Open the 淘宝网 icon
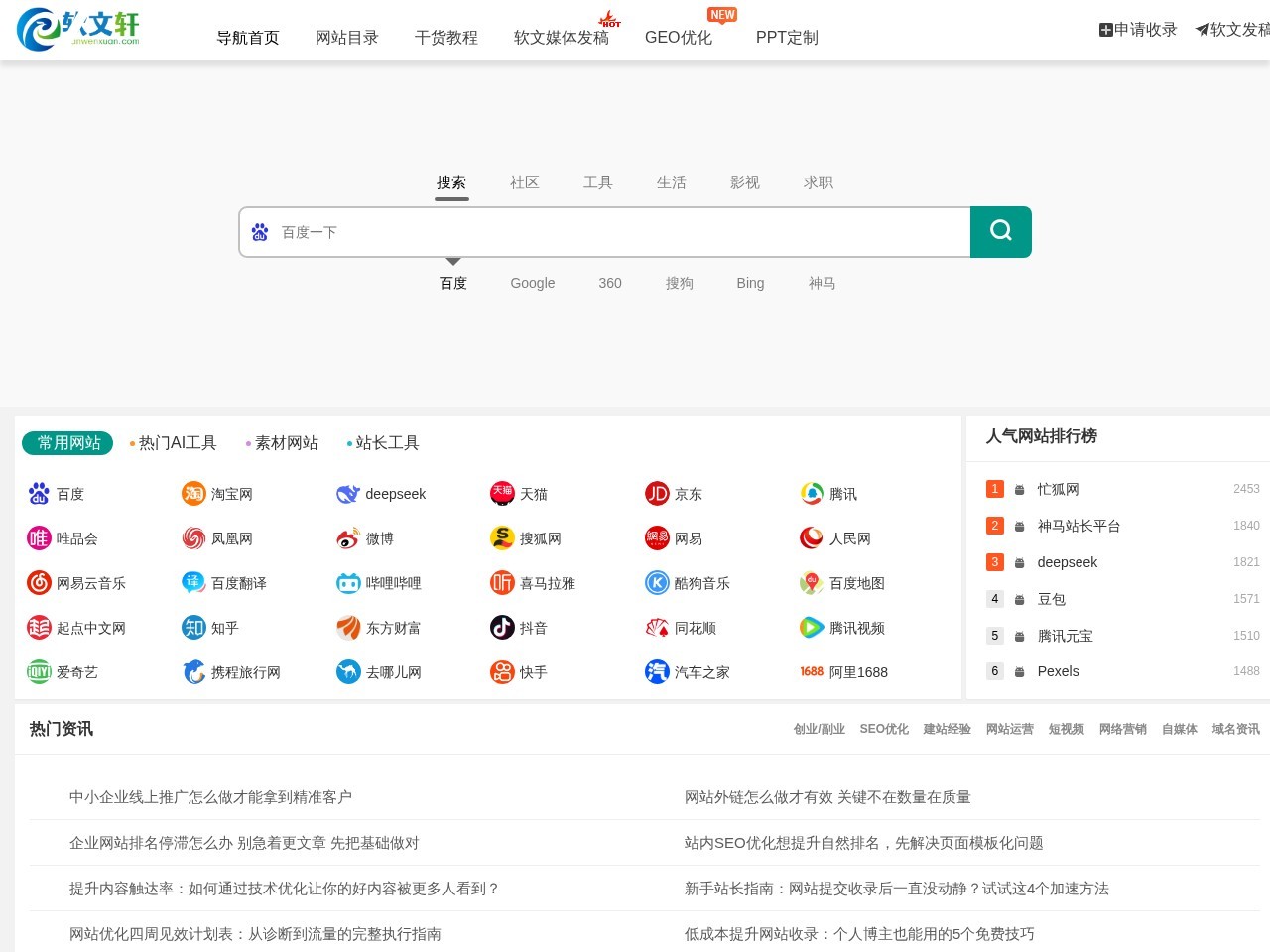This screenshot has height=952, width=1270. pyautogui.click(x=193, y=494)
